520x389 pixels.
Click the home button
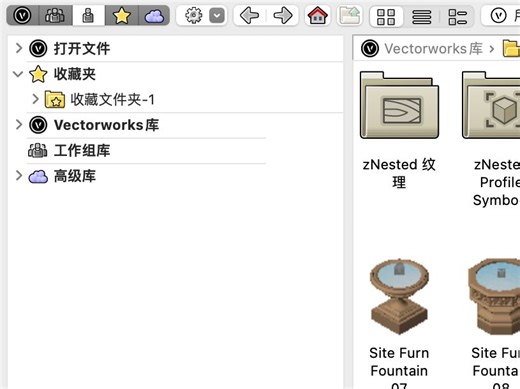[x=317, y=15]
